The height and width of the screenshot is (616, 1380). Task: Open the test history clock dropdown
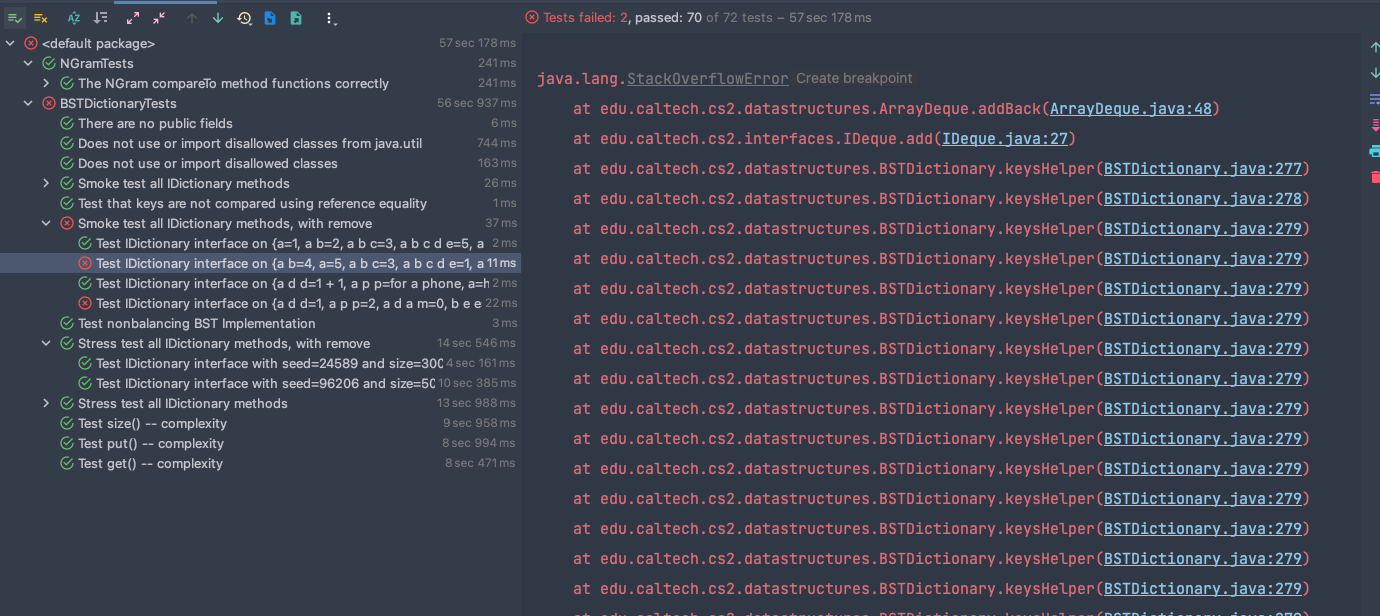click(245, 18)
